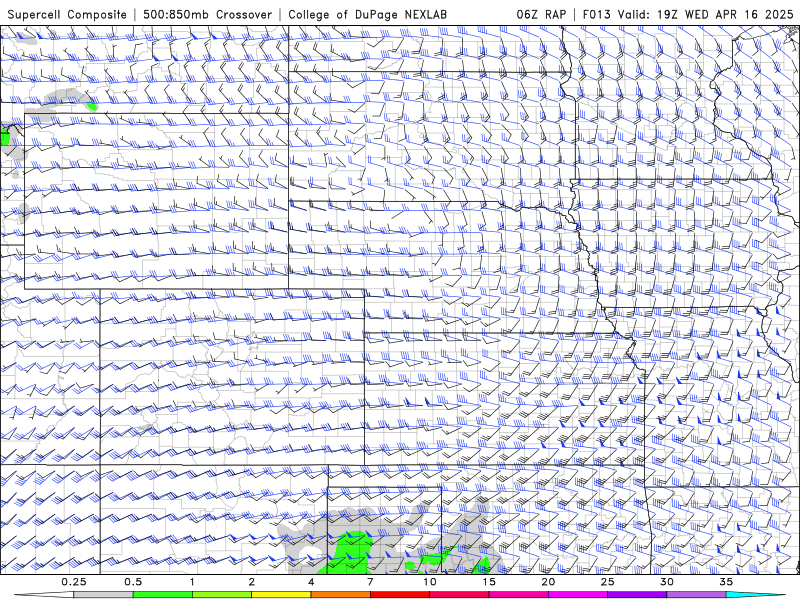
Task: Select the hot pink segment between 15 and 20
Action: [x=518, y=595]
